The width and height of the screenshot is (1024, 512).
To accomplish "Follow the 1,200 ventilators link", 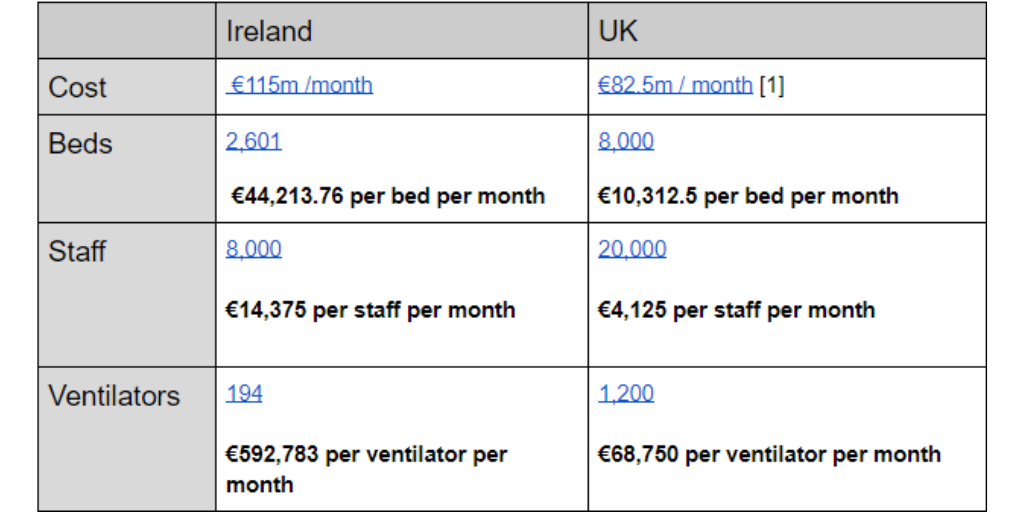I will pyautogui.click(x=626, y=394).
